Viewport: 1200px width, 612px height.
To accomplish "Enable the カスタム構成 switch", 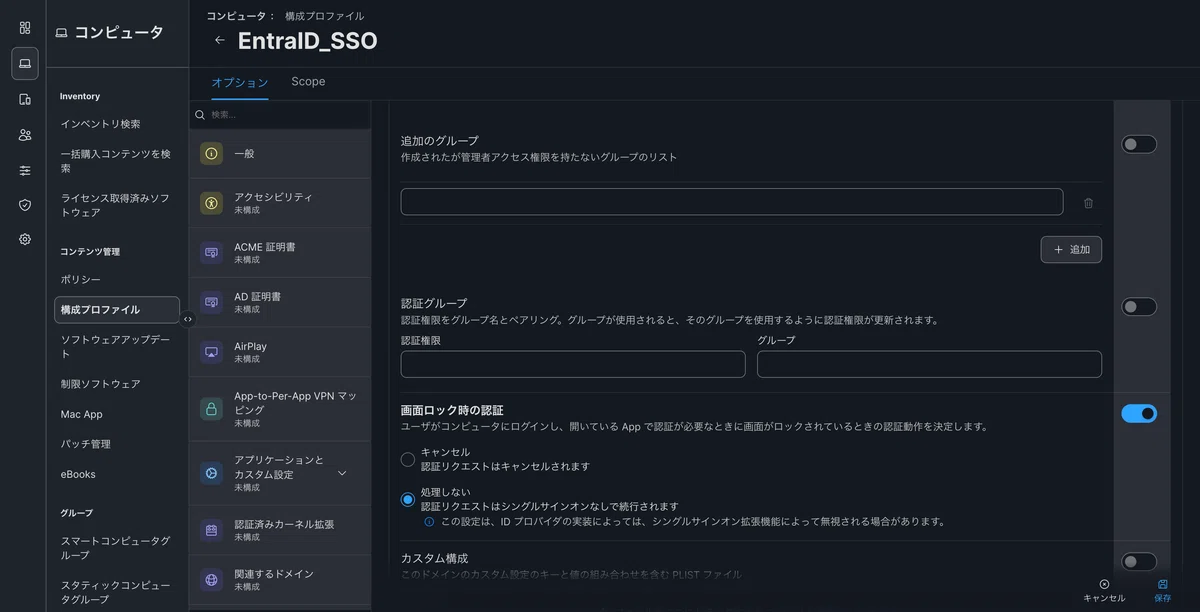I will coord(1139,562).
